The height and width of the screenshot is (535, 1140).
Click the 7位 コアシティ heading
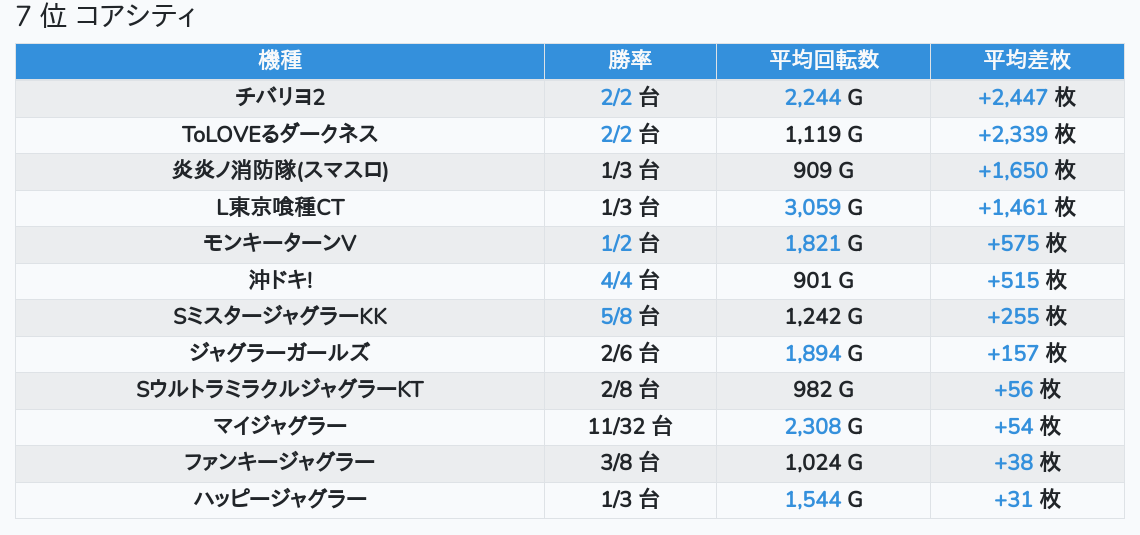click(105, 17)
